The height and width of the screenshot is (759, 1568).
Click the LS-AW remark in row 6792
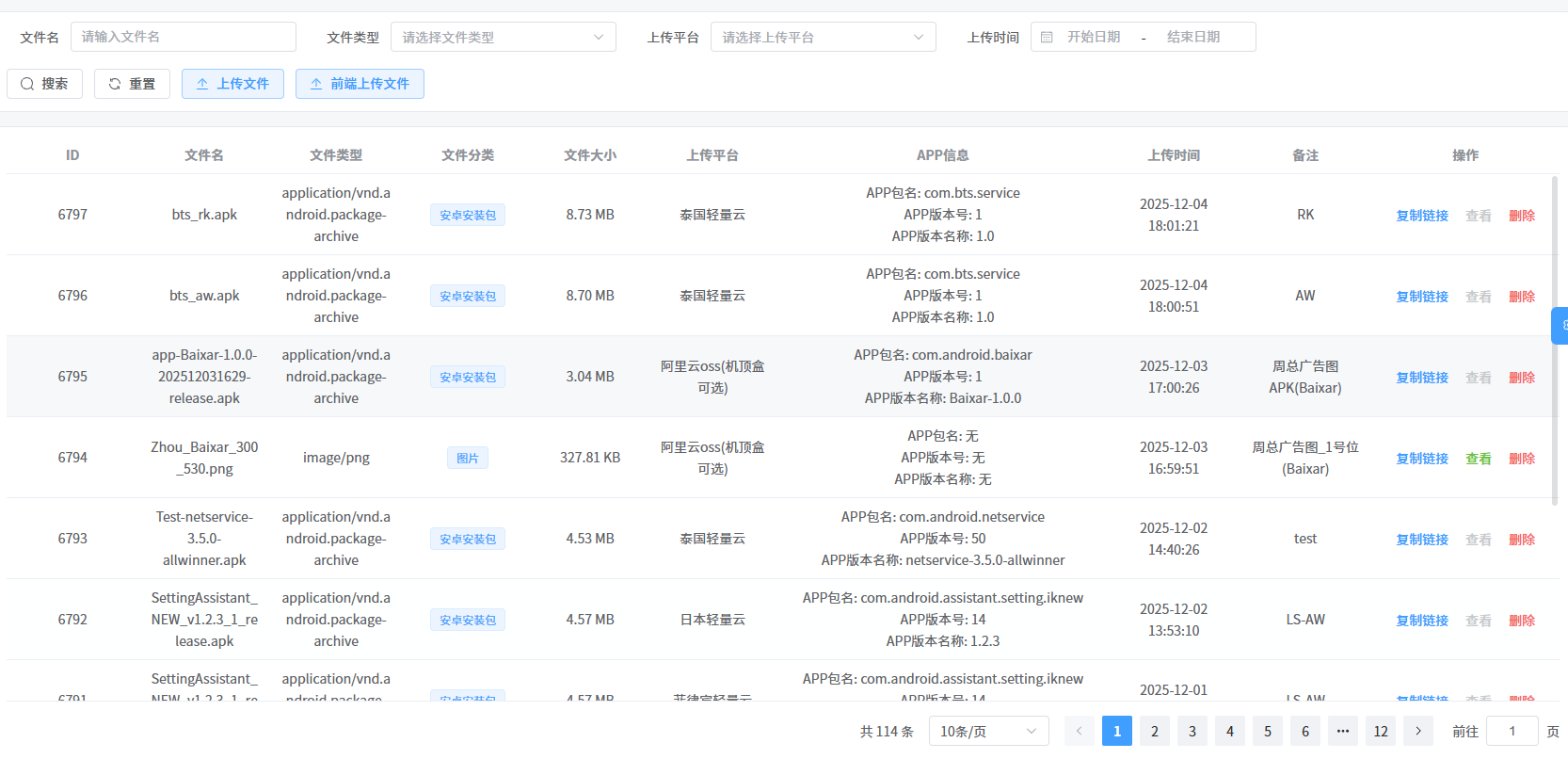pos(1305,620)
